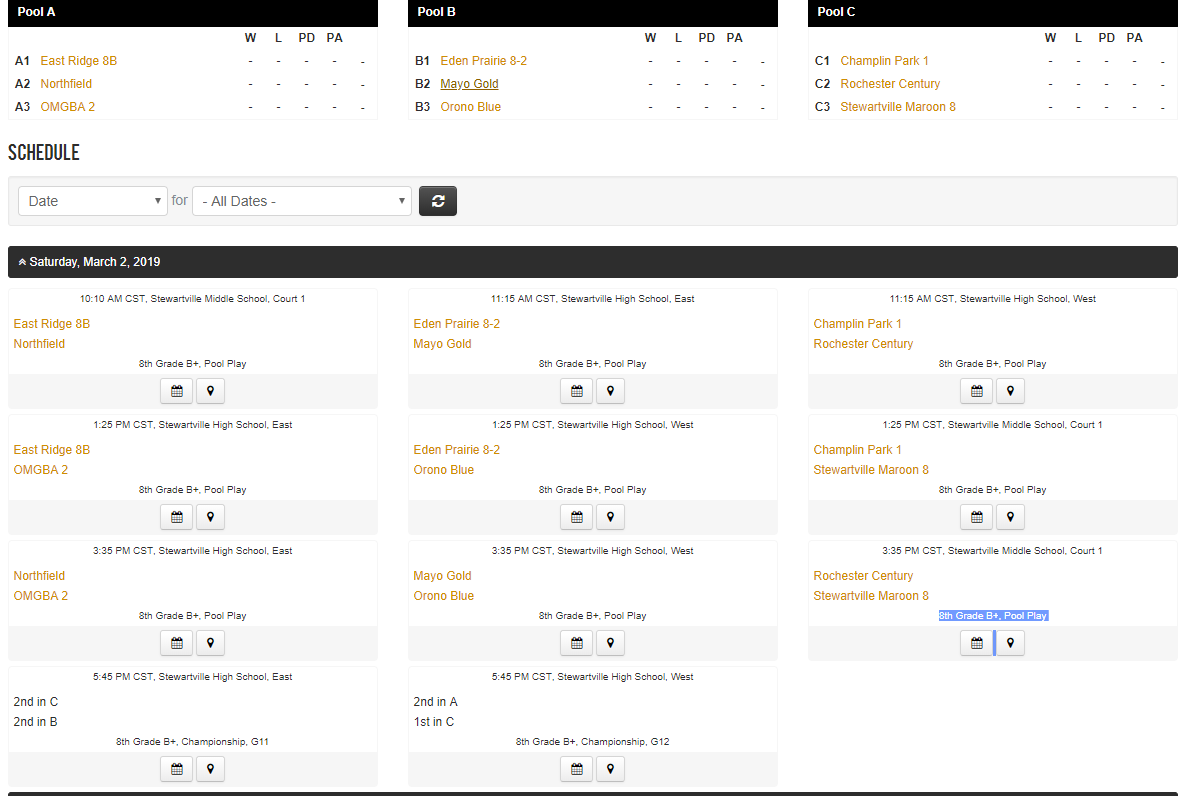Open Mayo Gold team link in Pool B
The height and width of the screenshot is (796, 1179).
(469, 83)
